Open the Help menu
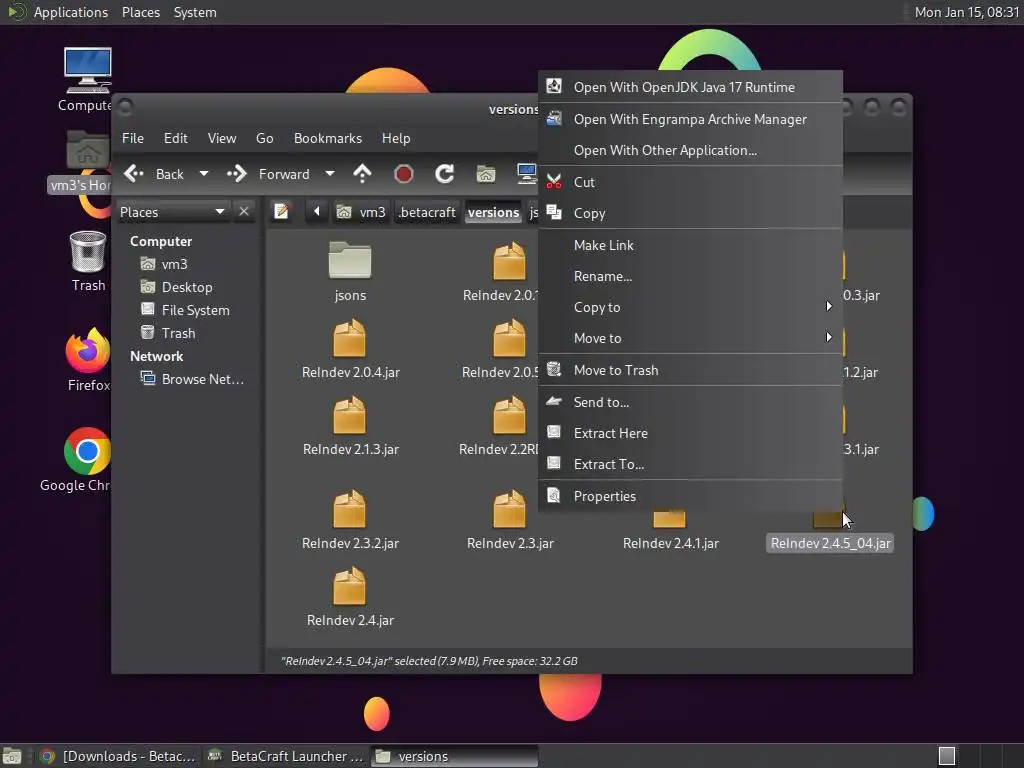1024x768 pixels. (396, 138)
